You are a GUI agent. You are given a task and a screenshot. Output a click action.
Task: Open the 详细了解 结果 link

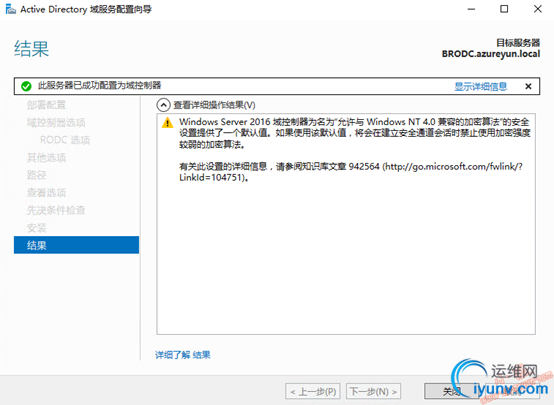pyautogui.click(x=183, y=354)
